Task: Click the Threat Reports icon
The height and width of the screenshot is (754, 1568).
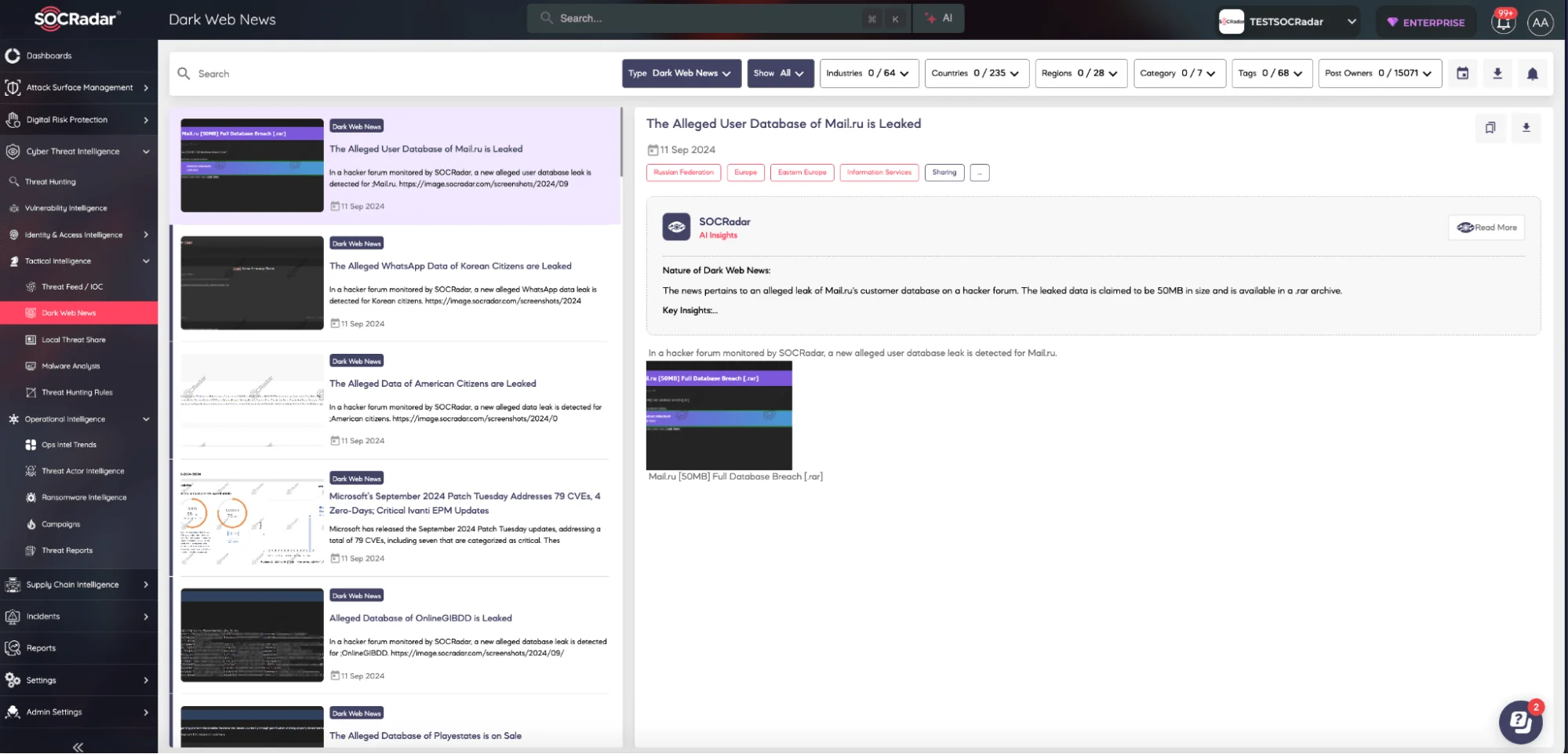Action: click(x=31, y=551)
